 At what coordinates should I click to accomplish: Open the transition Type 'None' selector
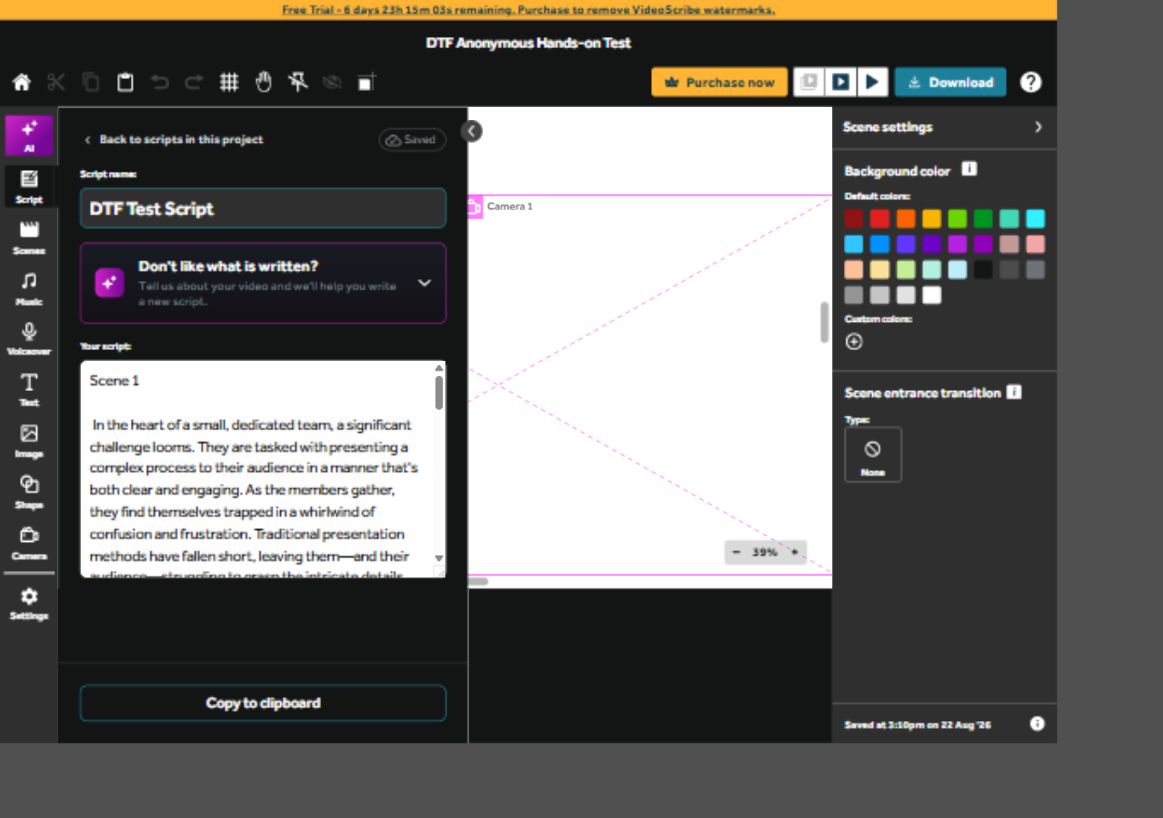click(873, 455)
